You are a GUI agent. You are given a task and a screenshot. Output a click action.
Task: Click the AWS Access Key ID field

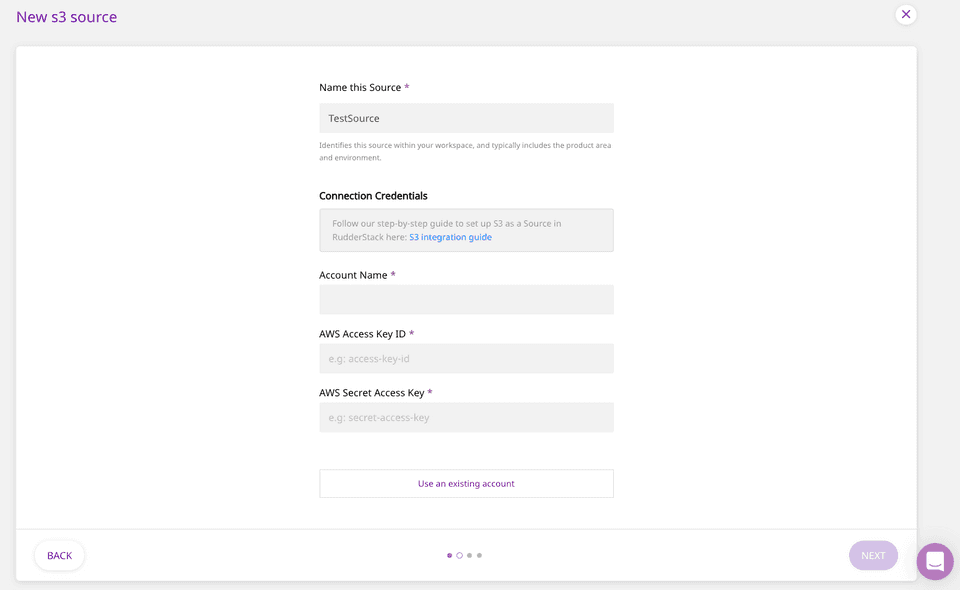[466, 359]
